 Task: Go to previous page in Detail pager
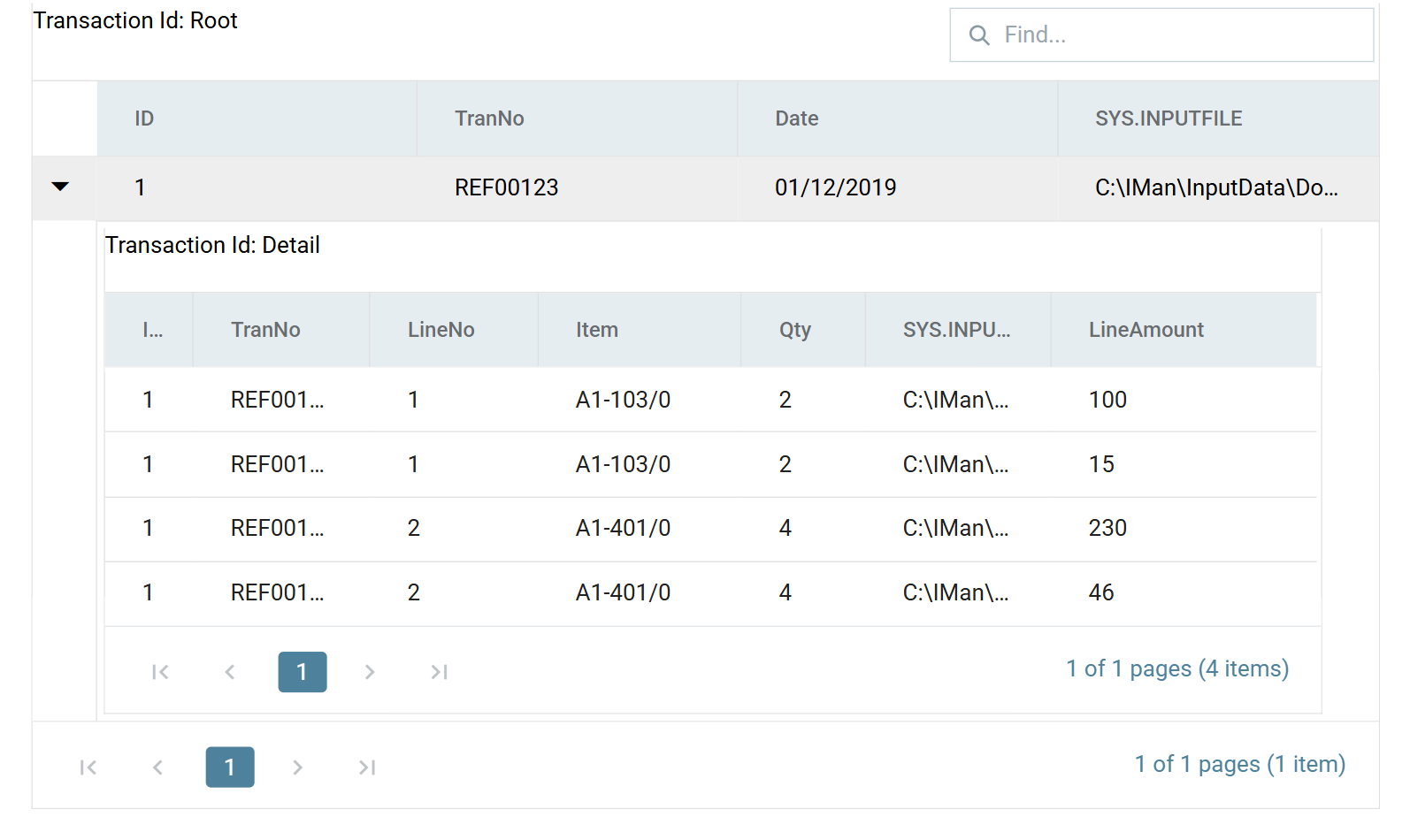230,672
